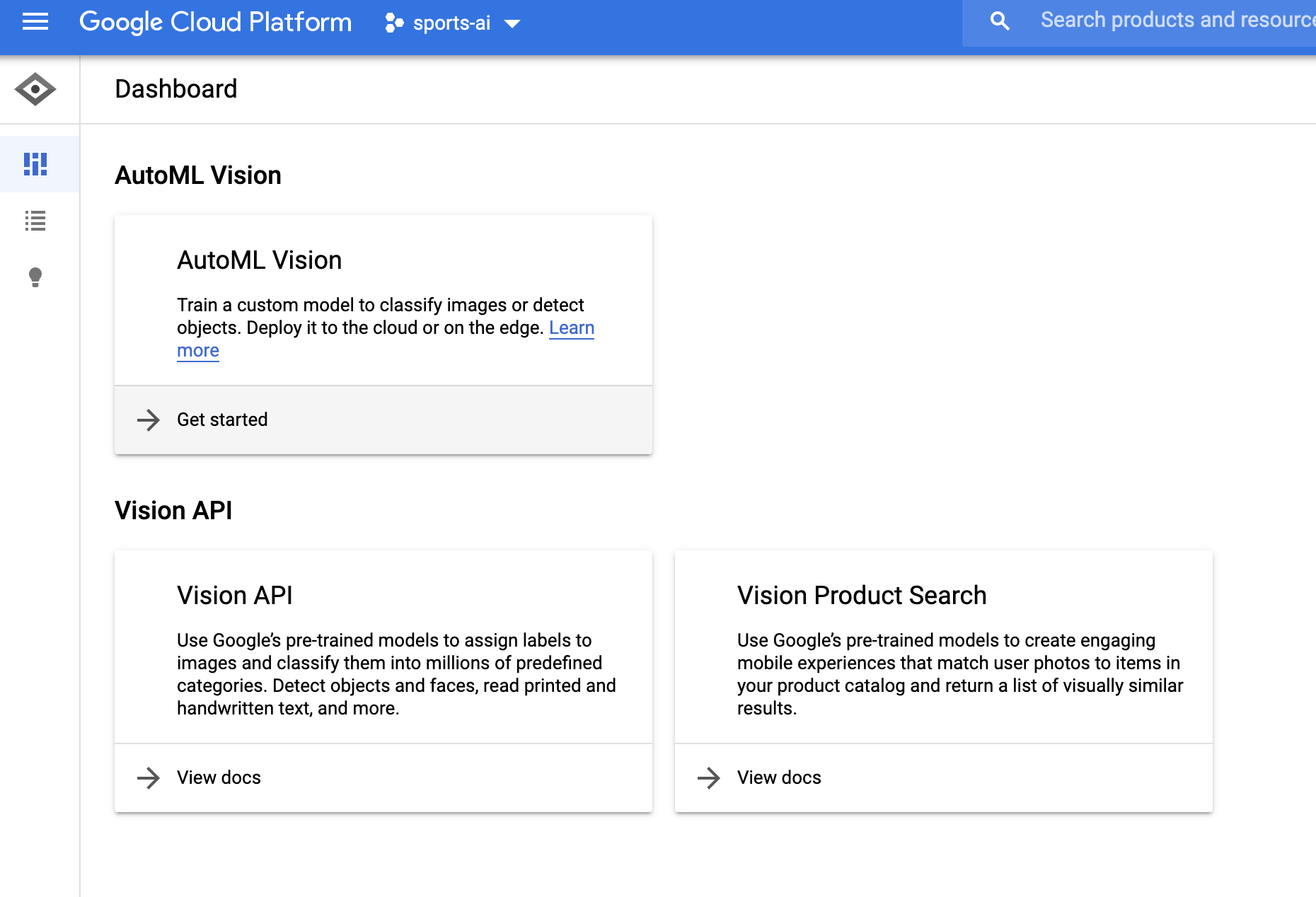Click the arrow on Vision Product Search card

click(709, 777)
